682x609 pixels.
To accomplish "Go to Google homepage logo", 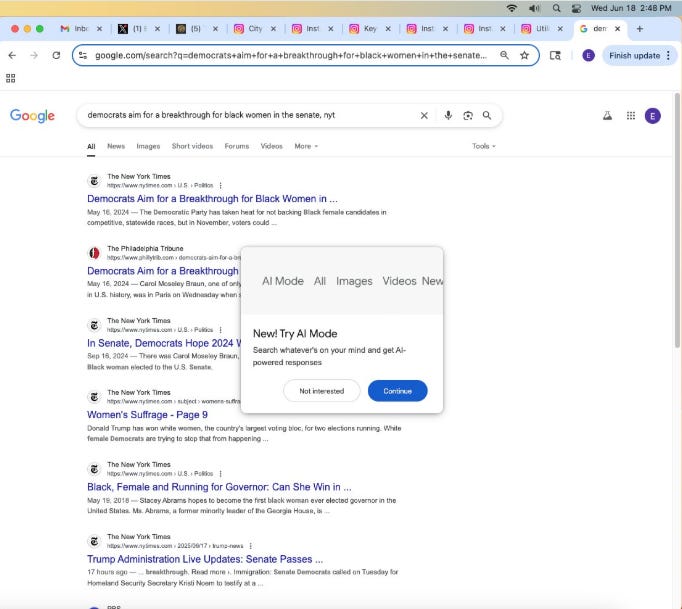I will pos(32,116).
